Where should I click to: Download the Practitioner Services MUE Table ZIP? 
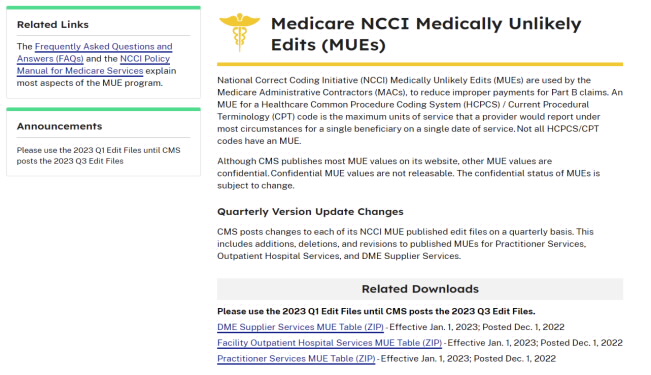[296, 358]
